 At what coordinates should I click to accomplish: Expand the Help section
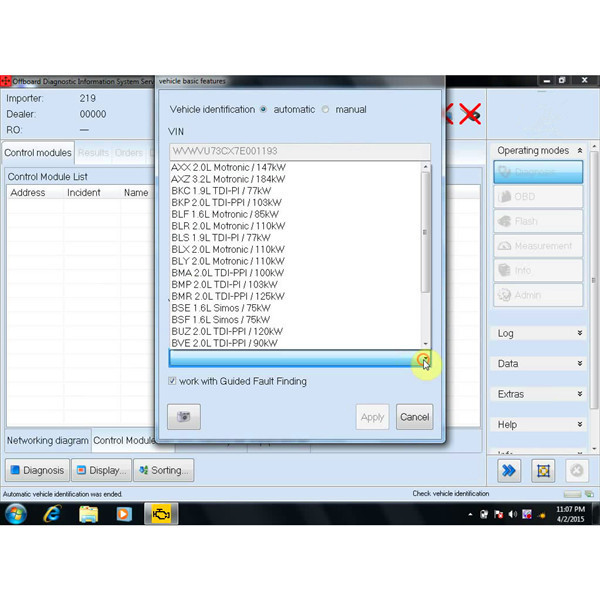coord(580,424)
